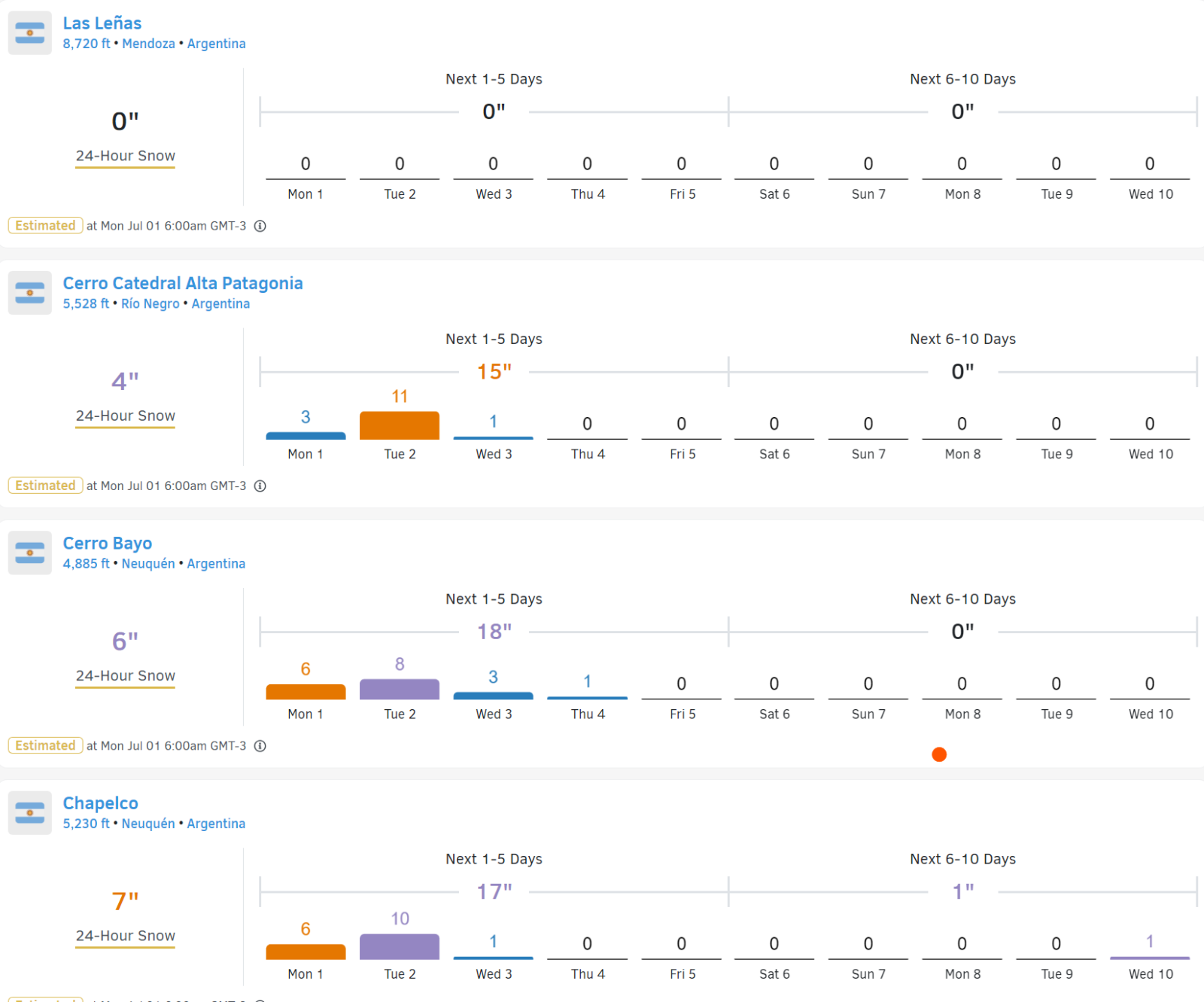The height and width of the screenshot is (1002, 1204).
Task: Click the Estimated badge under Cerro Bayo
Action: [45, 746]
